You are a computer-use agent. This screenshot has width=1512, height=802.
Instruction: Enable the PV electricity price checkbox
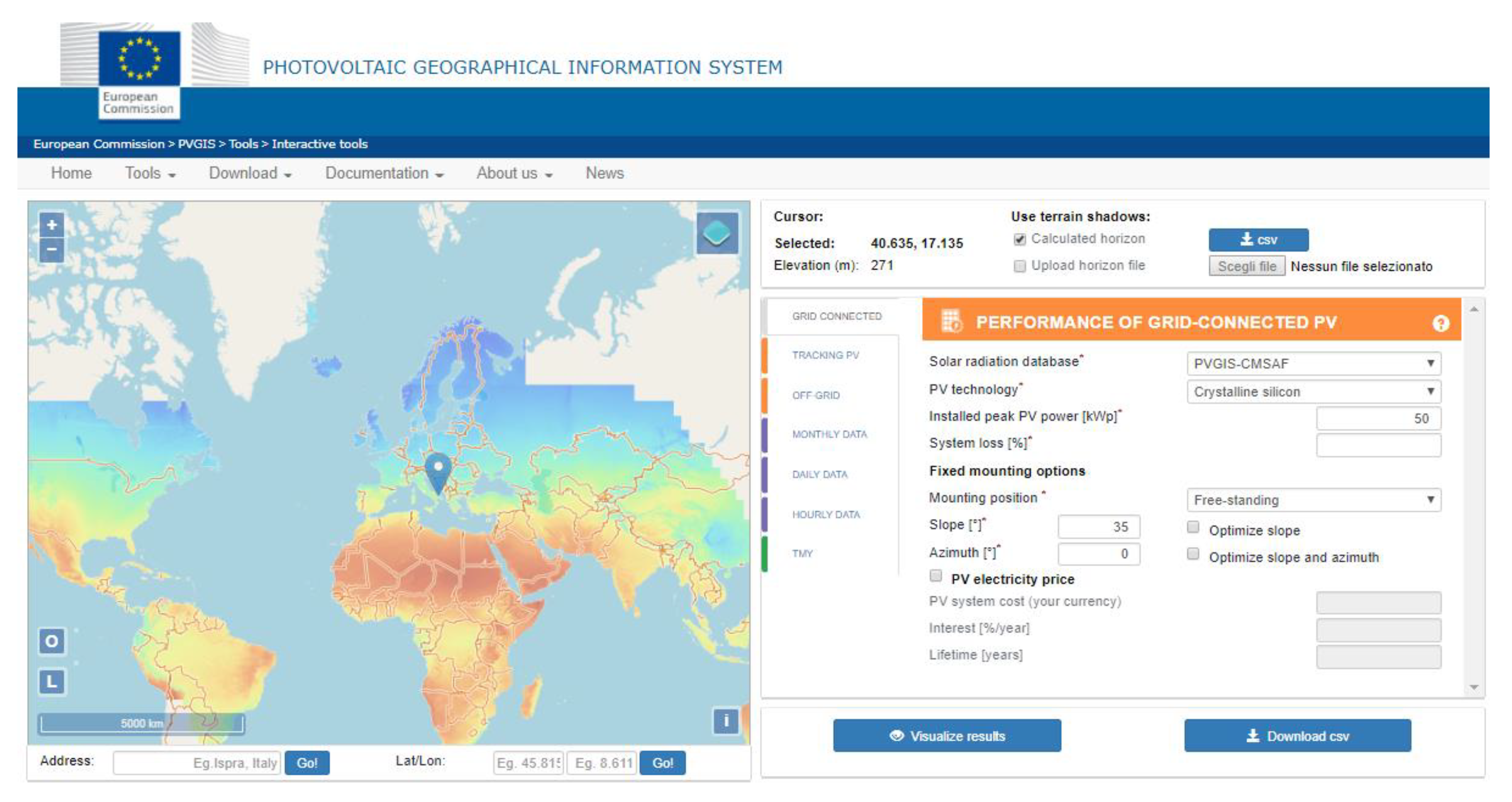tap(936, 576)
